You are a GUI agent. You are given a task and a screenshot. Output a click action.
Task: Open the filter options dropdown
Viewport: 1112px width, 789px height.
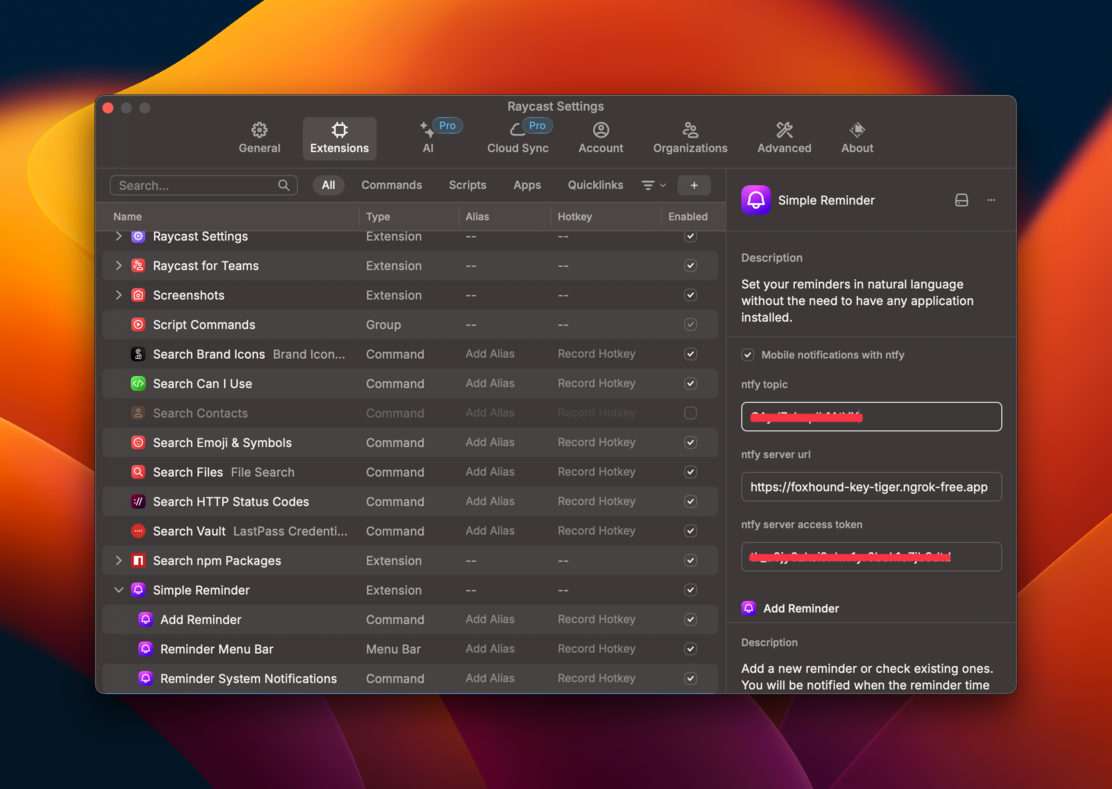(653, 185)
